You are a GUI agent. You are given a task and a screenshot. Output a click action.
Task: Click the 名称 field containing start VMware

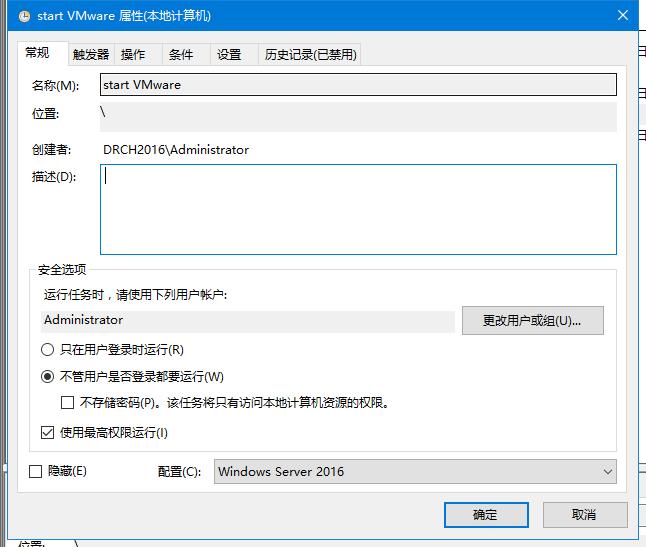tap(358, 85)
